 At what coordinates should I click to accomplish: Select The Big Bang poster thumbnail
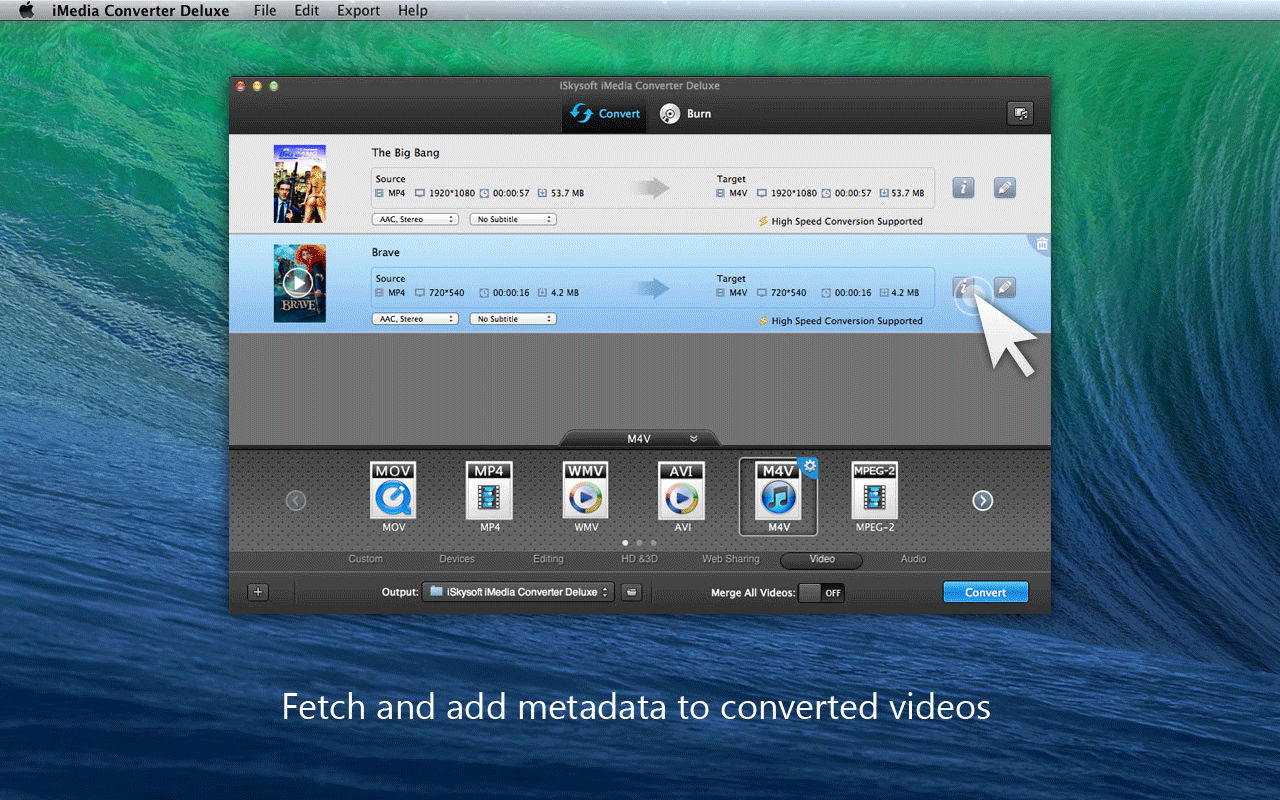300,184
